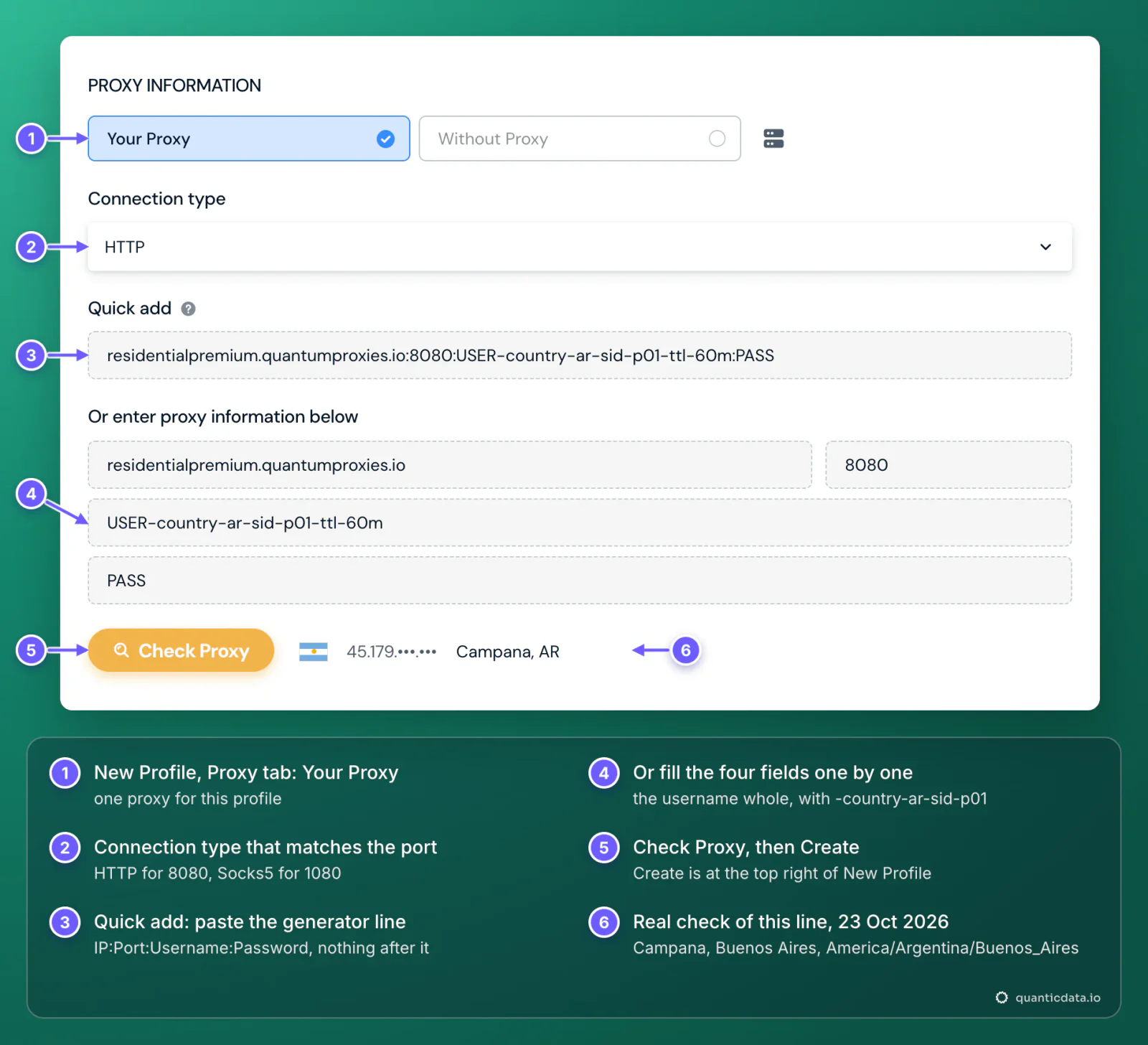1148x1045 pixels.
Task: Click the PASS password field
Action: point(580,580)
